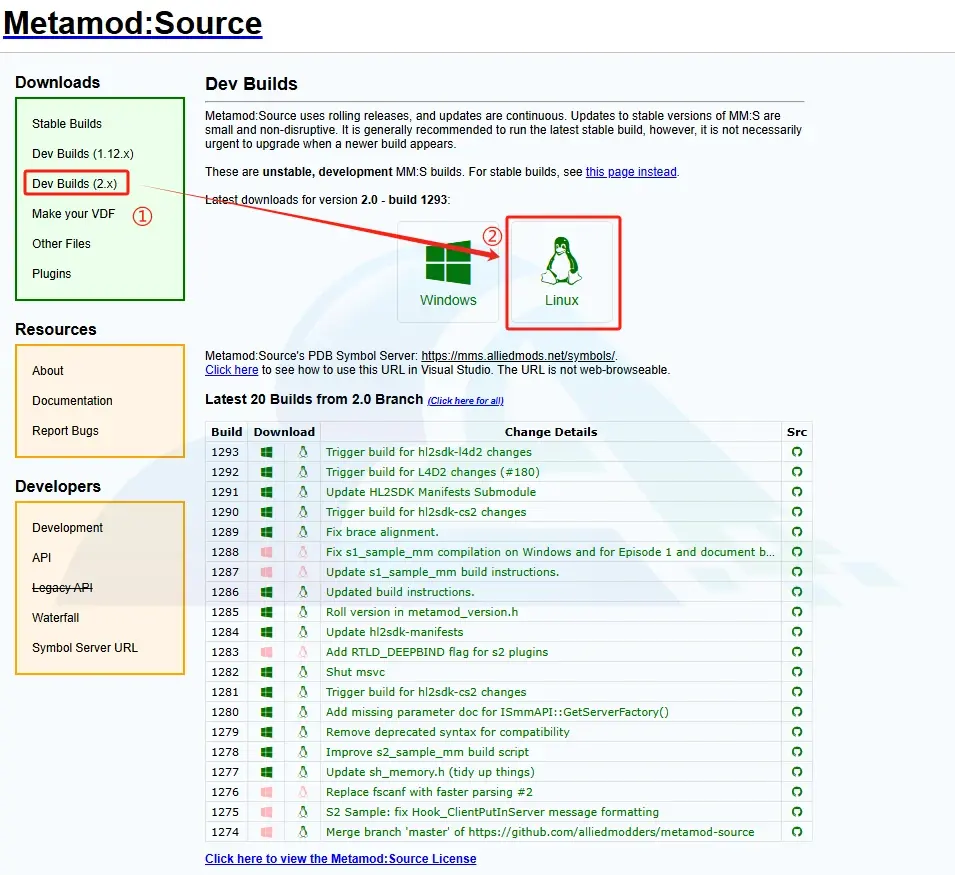Viewport: 955px width, 875px height.
Task: Download Linux package for build 1278
Action: coord(303,752)
